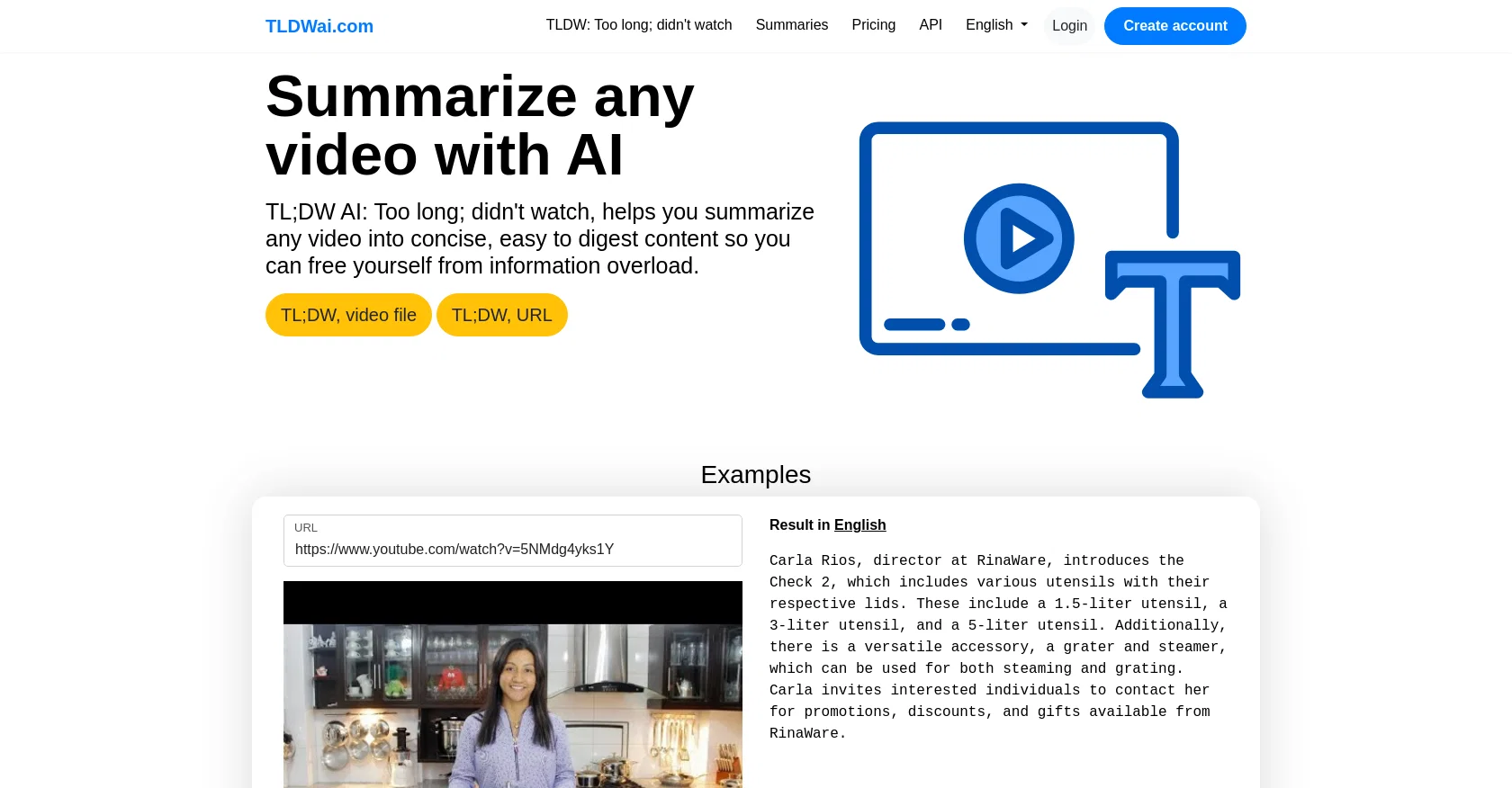Viewport: 1512px width, 788px height.
Task: Open the API nav link
Action: pos(931,25)
